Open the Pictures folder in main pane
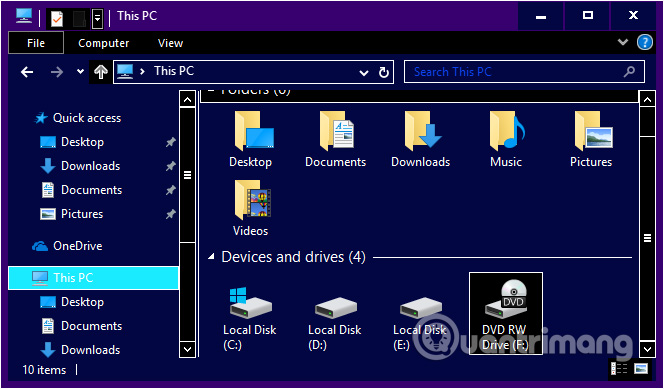The height and width of the screenshot is (389, 664). pos(591,139)
